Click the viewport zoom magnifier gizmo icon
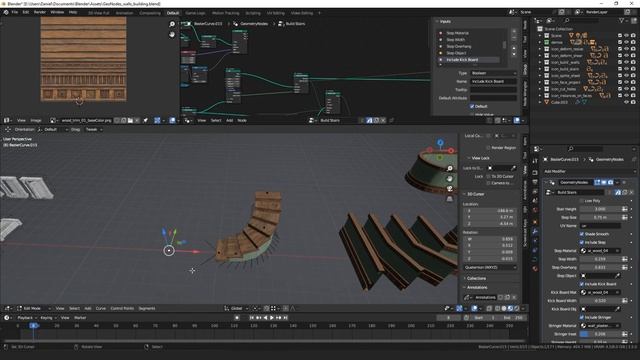 coord(449,169)
